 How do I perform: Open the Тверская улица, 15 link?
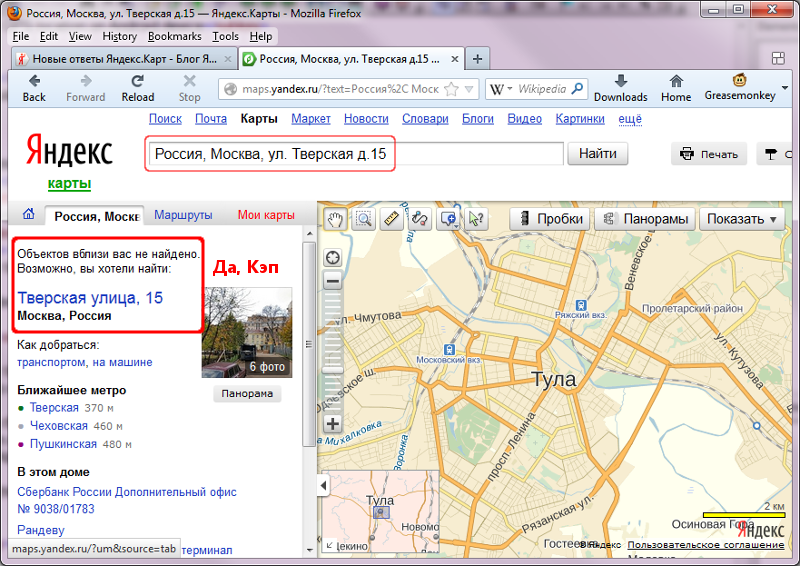(90, 298)
